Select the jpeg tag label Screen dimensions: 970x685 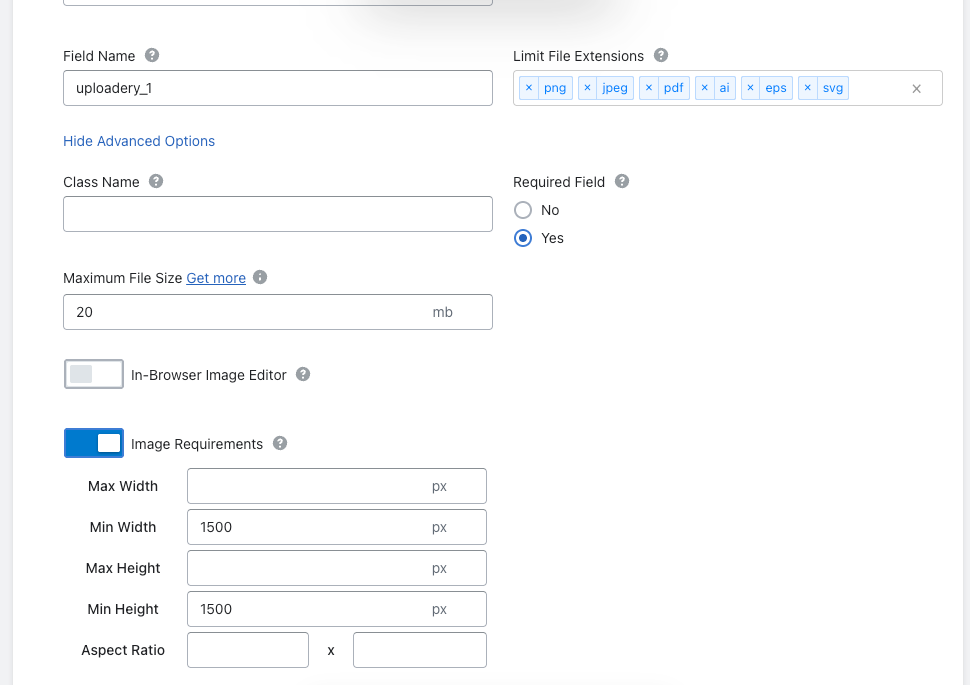[615, 88]
